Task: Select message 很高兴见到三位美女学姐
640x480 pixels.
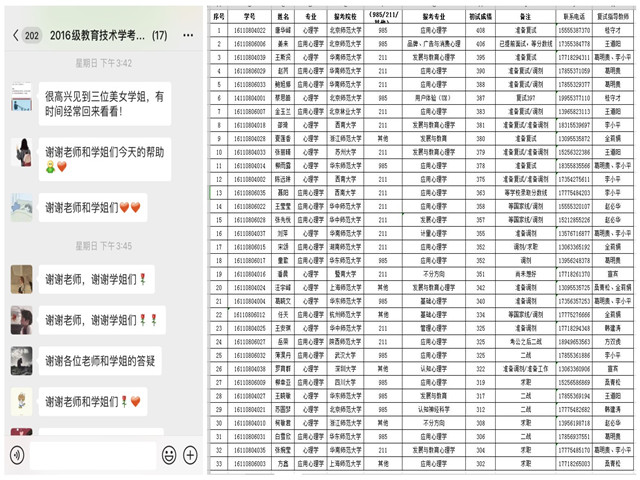Action: (100, 104)
